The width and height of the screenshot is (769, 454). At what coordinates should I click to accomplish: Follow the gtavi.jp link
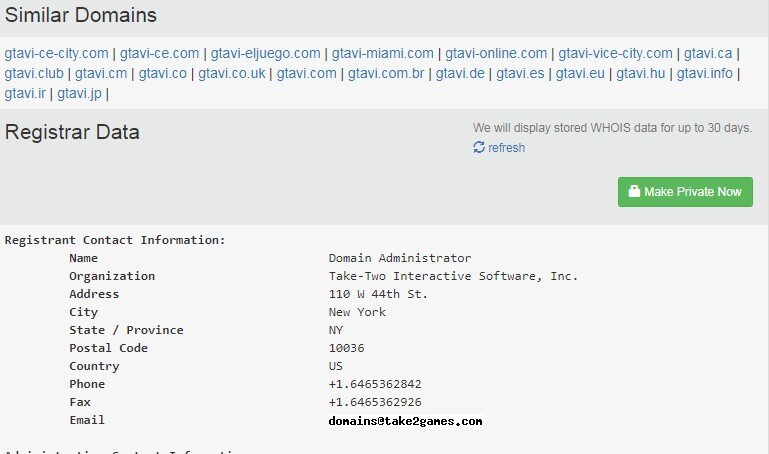(79, 93)
